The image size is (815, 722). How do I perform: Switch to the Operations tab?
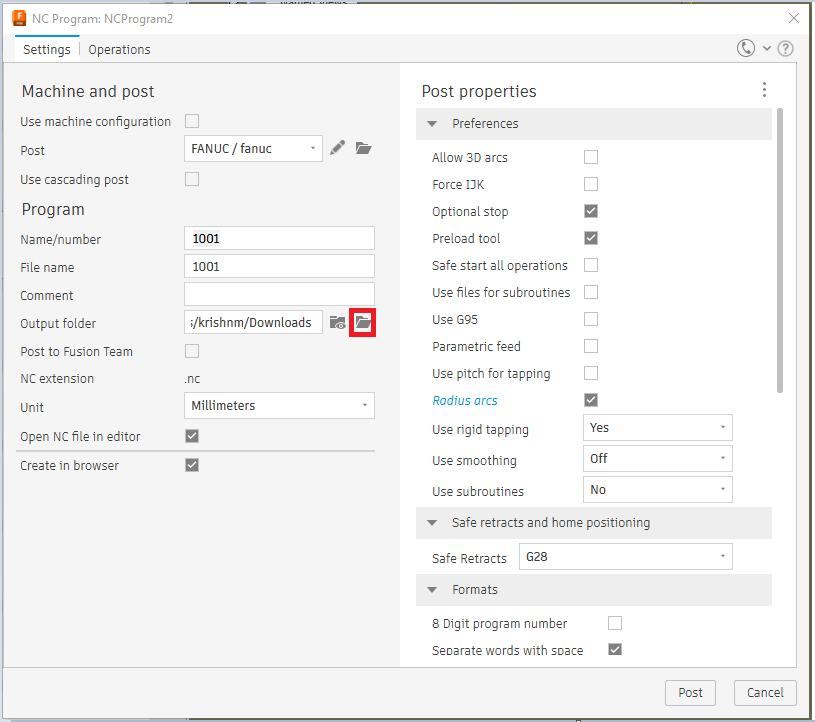pos(119,49)
